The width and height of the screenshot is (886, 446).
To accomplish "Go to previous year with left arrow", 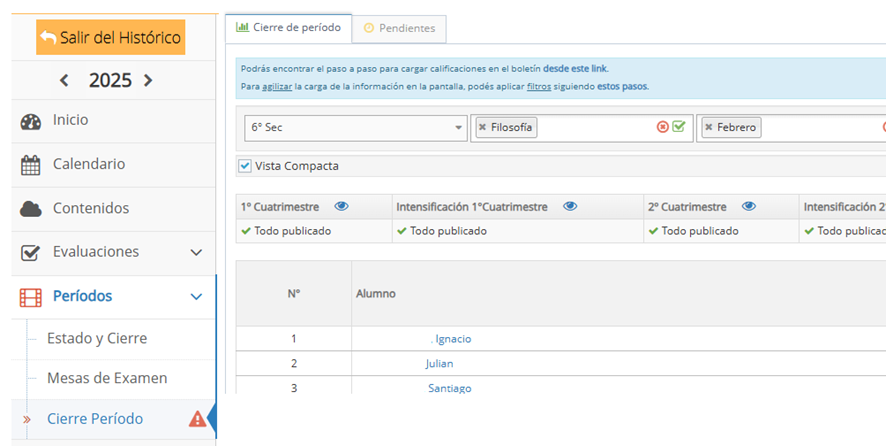I will click(65, 81).
